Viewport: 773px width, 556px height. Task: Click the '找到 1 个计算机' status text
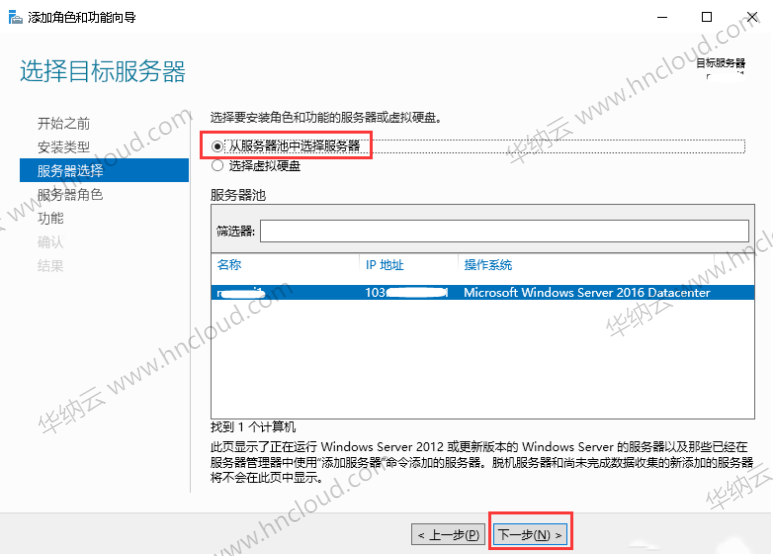tap(253, 426)
